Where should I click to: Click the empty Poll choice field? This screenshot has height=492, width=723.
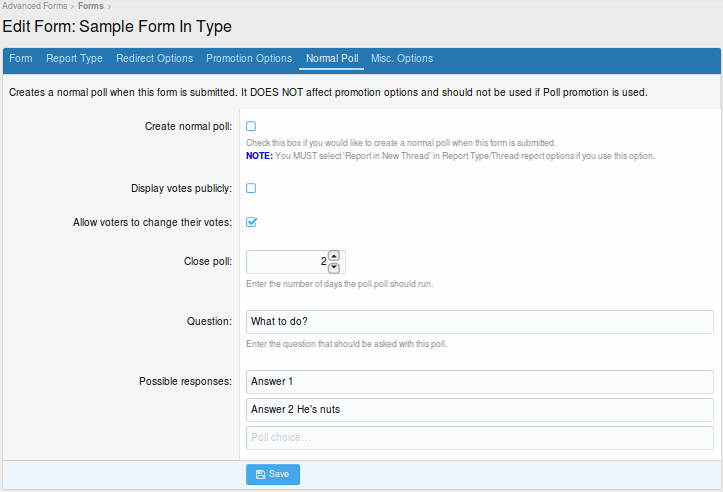(479, 438)
